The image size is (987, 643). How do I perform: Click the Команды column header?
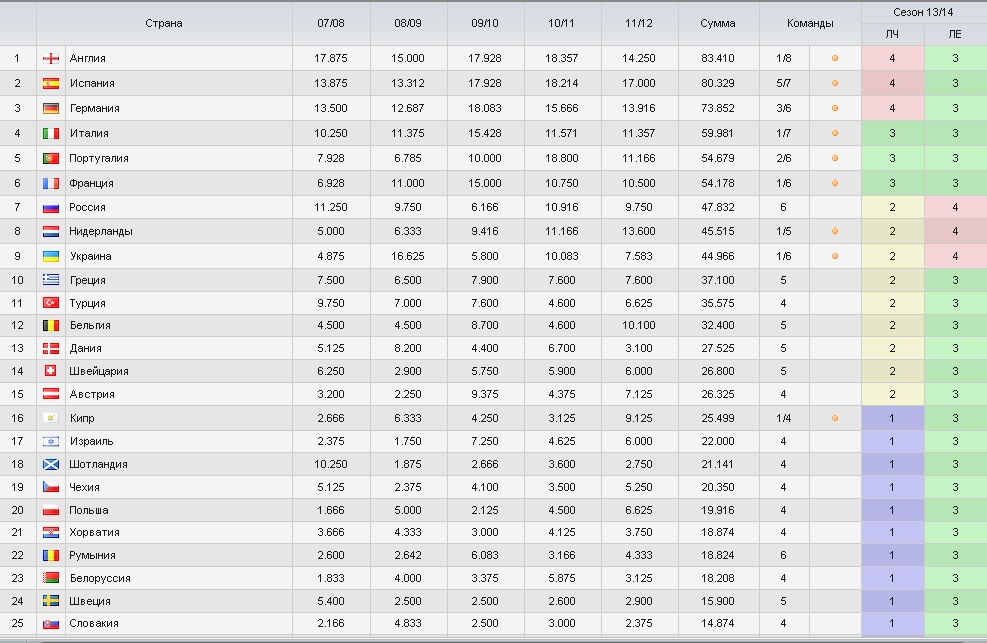coord(810,23)
